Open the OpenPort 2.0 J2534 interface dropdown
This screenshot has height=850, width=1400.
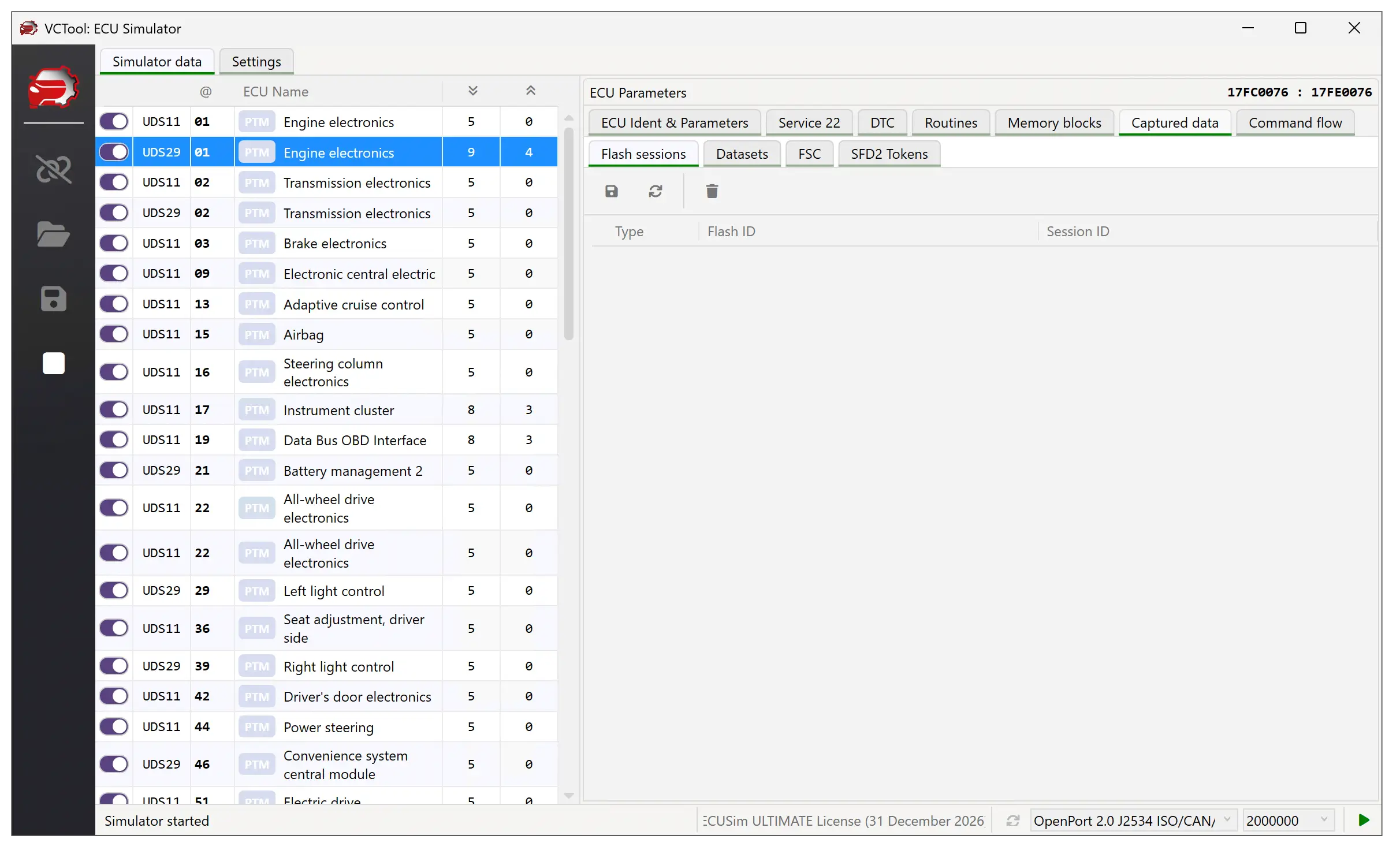(1132, 821)
